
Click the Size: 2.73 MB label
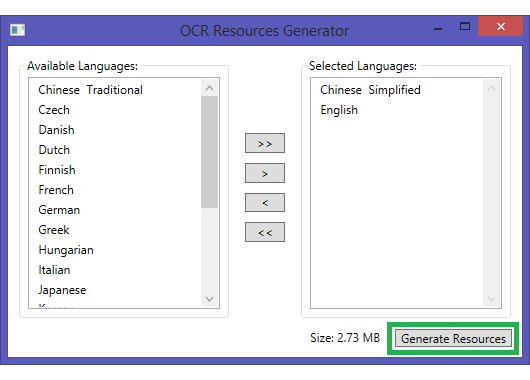pos(345,338)
